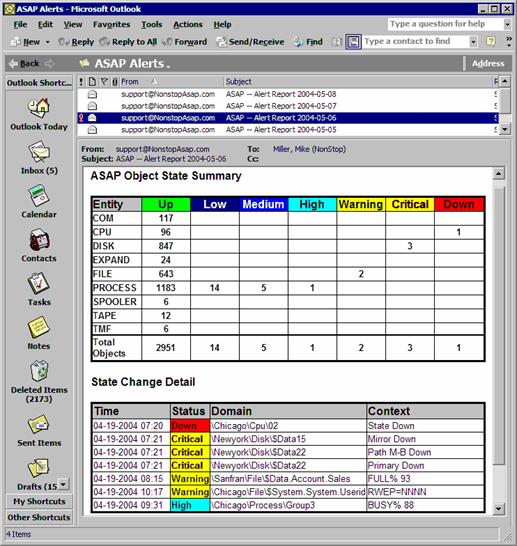Screen dimensions: 517x546
Task: Click the open envelope icon on 2004-05-08 message
Action: (x=92, y=94)
